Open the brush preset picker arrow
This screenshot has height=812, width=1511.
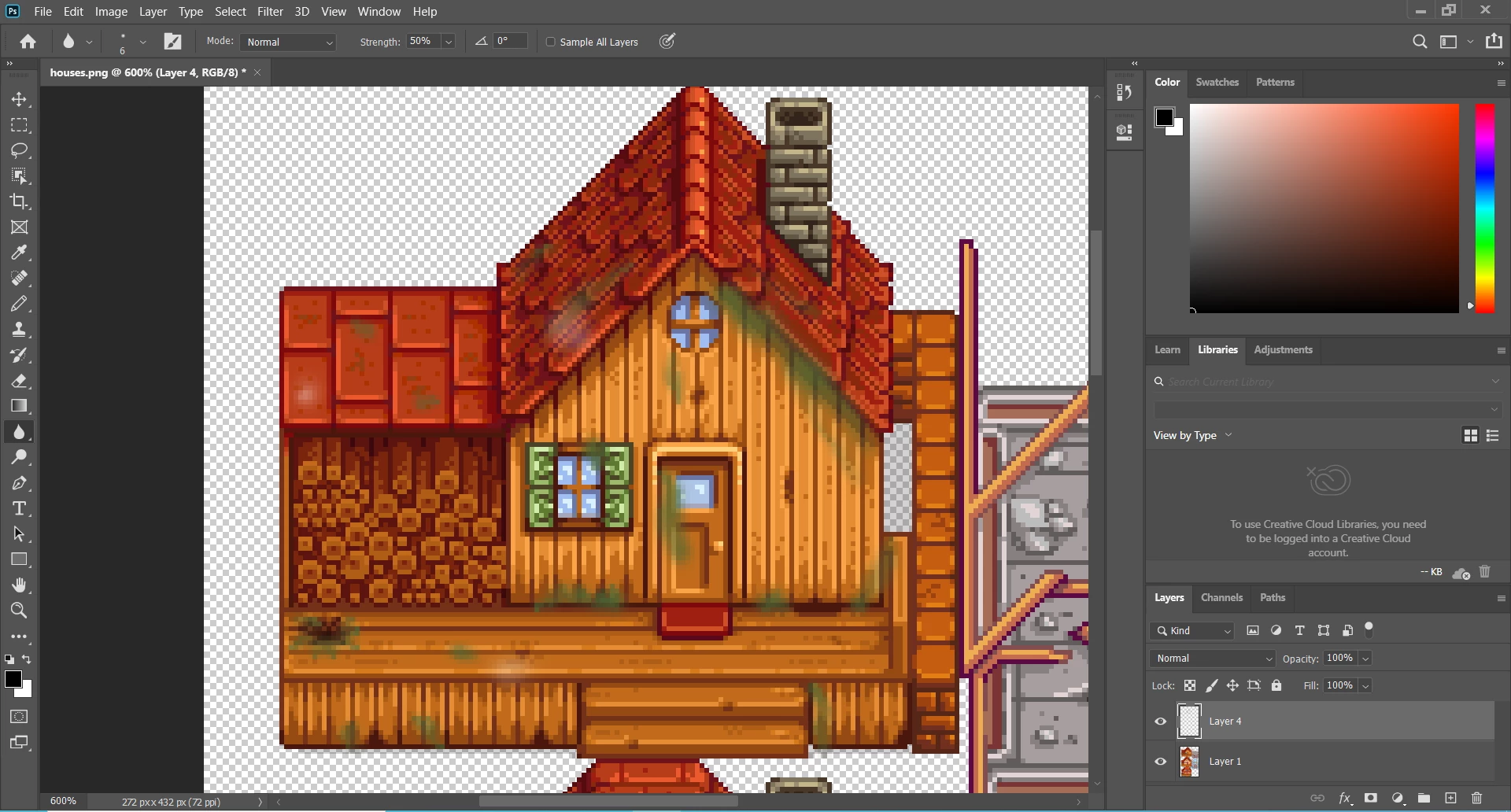142,42
